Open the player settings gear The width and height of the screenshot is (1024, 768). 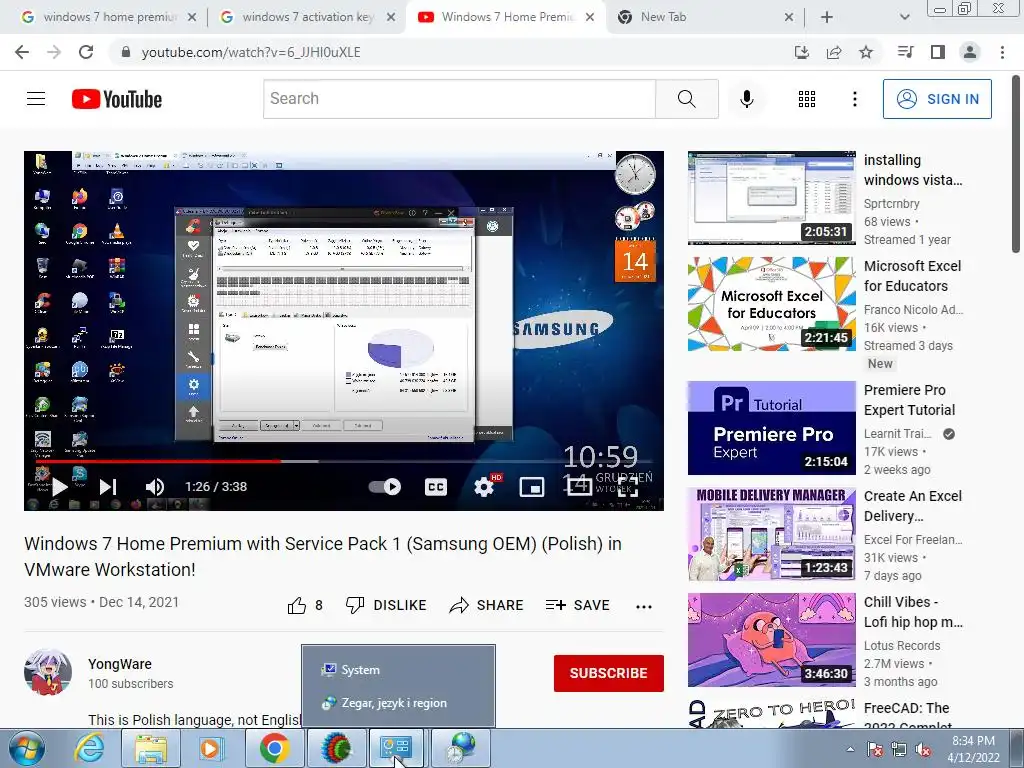(484, 487)
